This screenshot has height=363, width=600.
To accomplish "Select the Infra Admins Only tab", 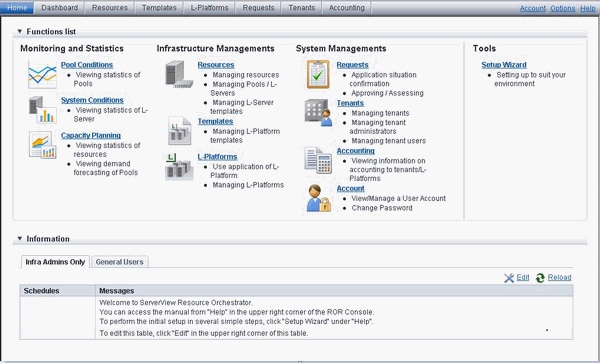I will pyautogui.click(x=55, y=262).
